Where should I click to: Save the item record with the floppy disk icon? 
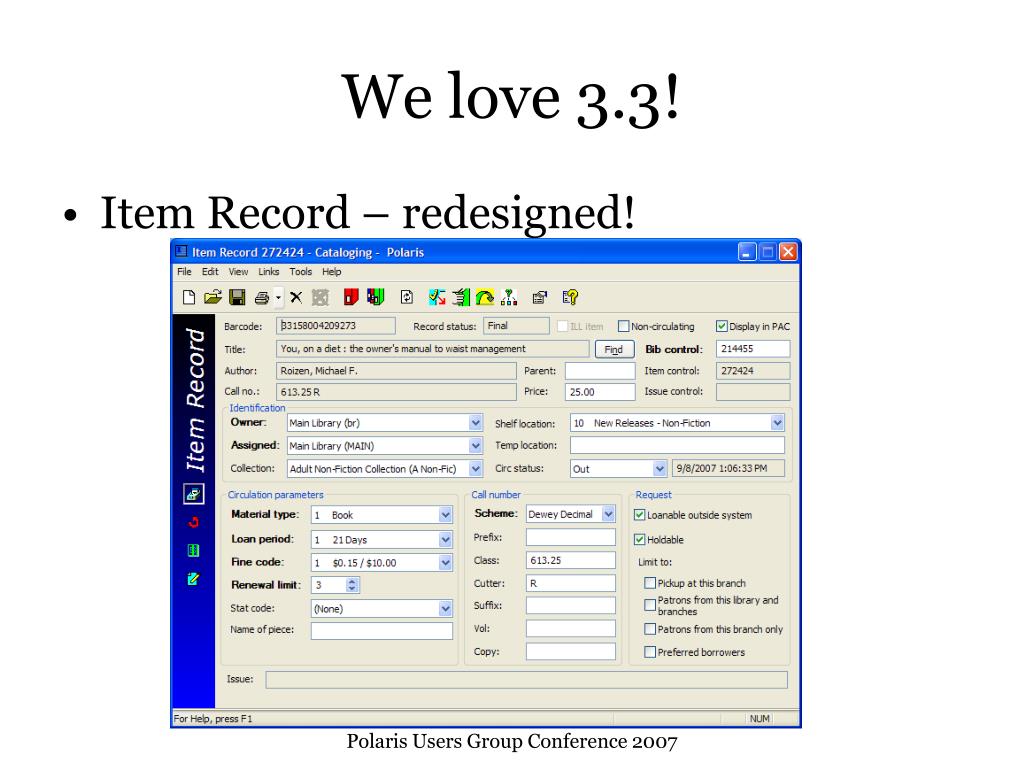click(237, 298)
